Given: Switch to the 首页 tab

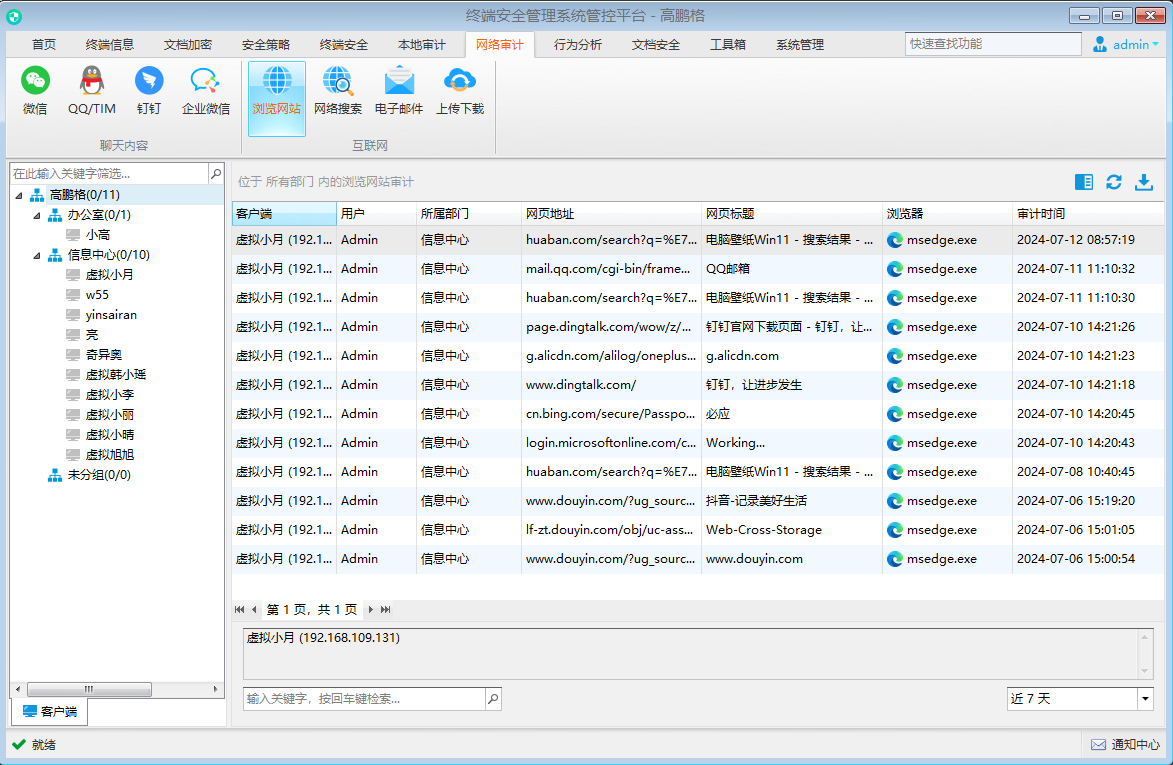Looking at the screenshot, I should coord(44,45).
